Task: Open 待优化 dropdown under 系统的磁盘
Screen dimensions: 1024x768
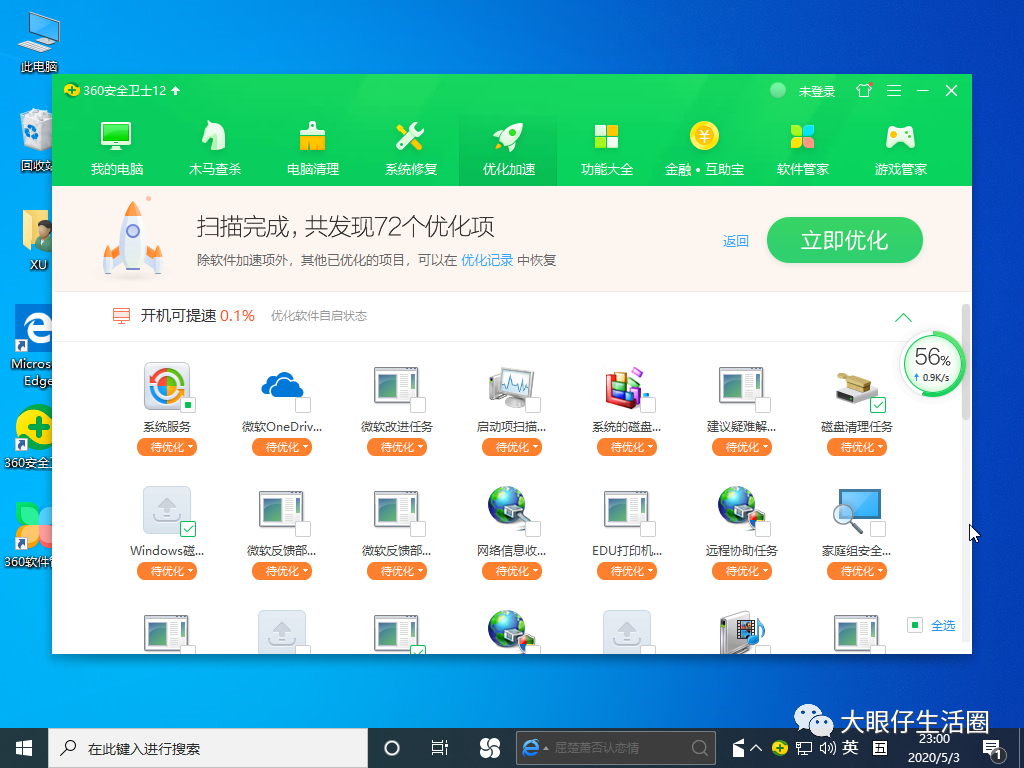Action: point(627,447)
